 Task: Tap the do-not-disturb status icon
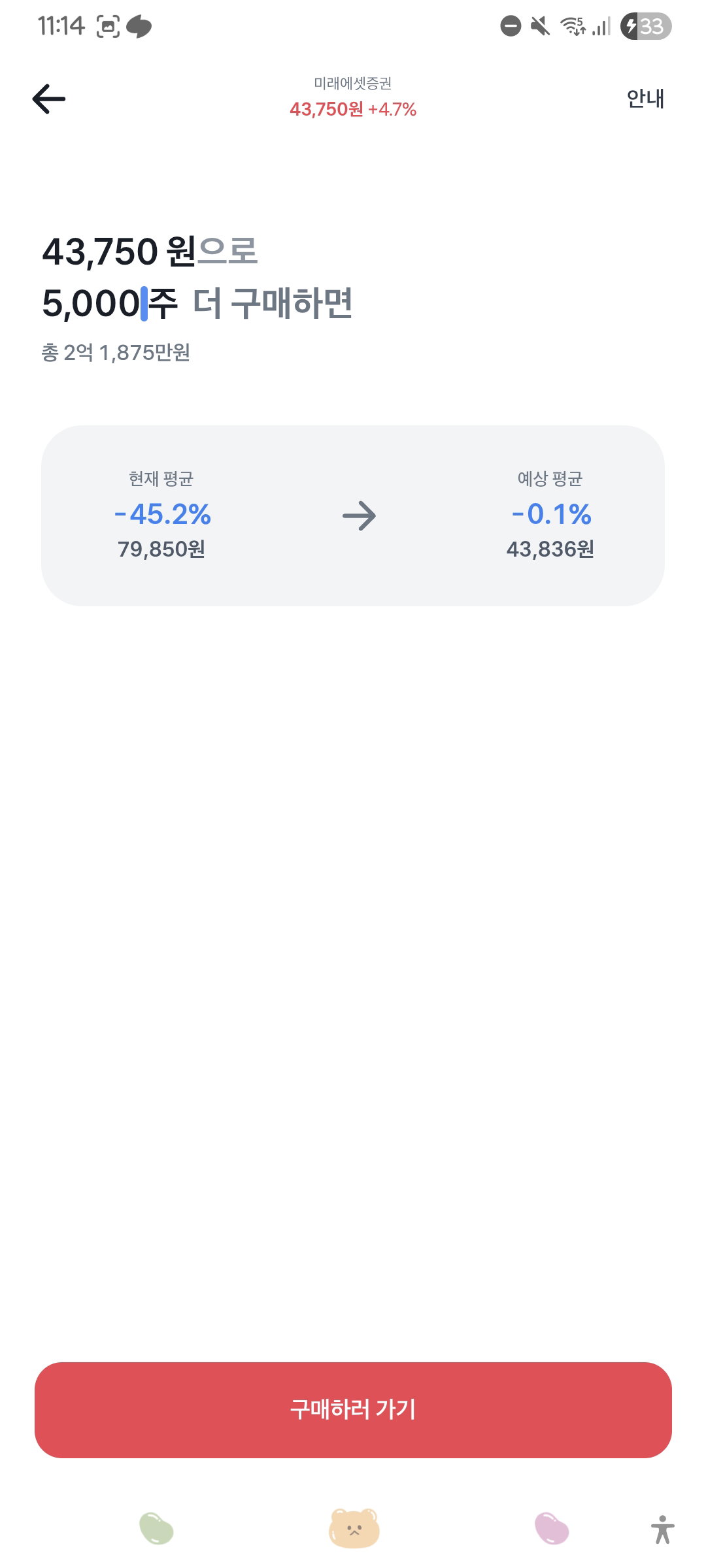click(x=511, y=26)
